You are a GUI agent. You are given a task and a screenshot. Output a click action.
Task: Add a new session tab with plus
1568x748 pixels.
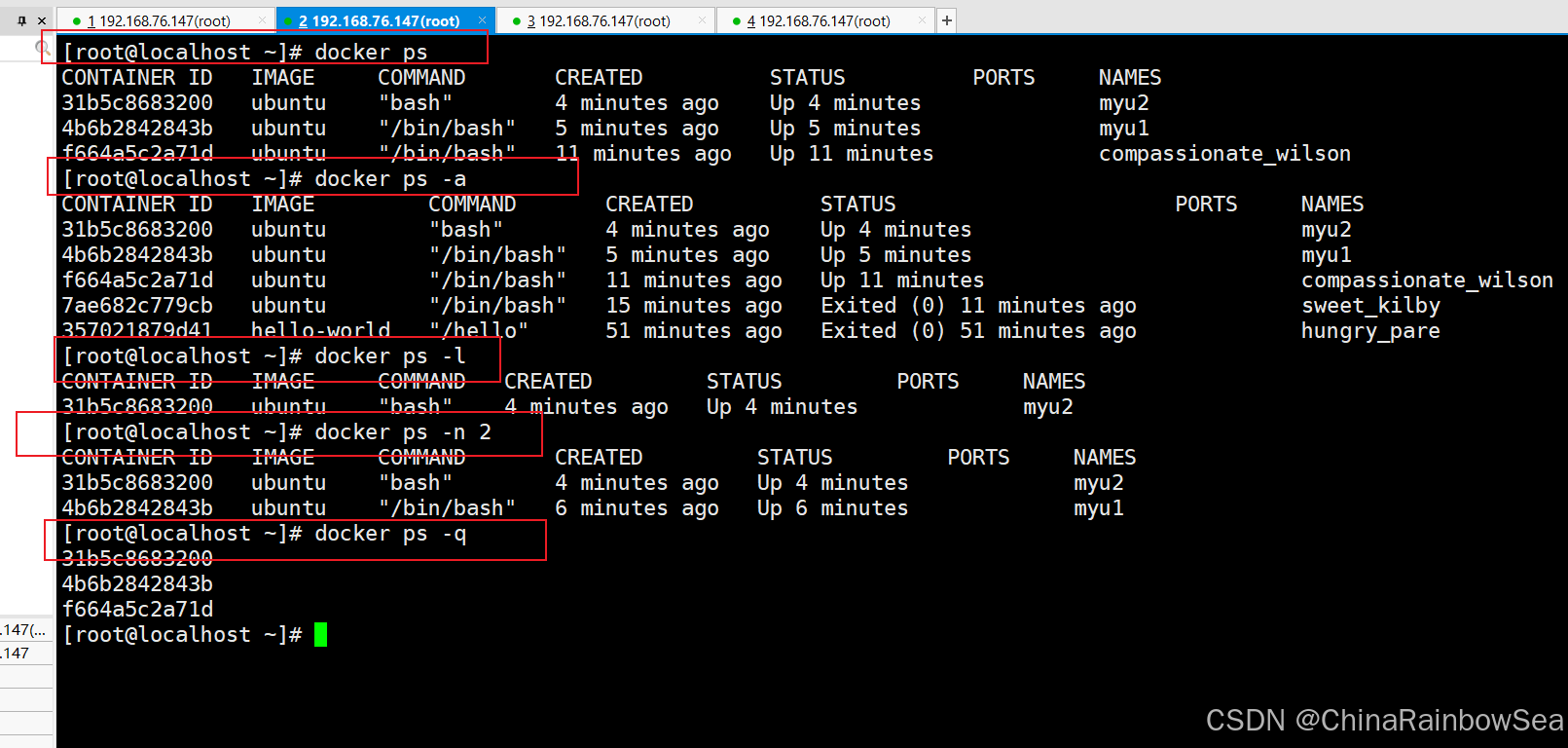click(x=946, y=20)
